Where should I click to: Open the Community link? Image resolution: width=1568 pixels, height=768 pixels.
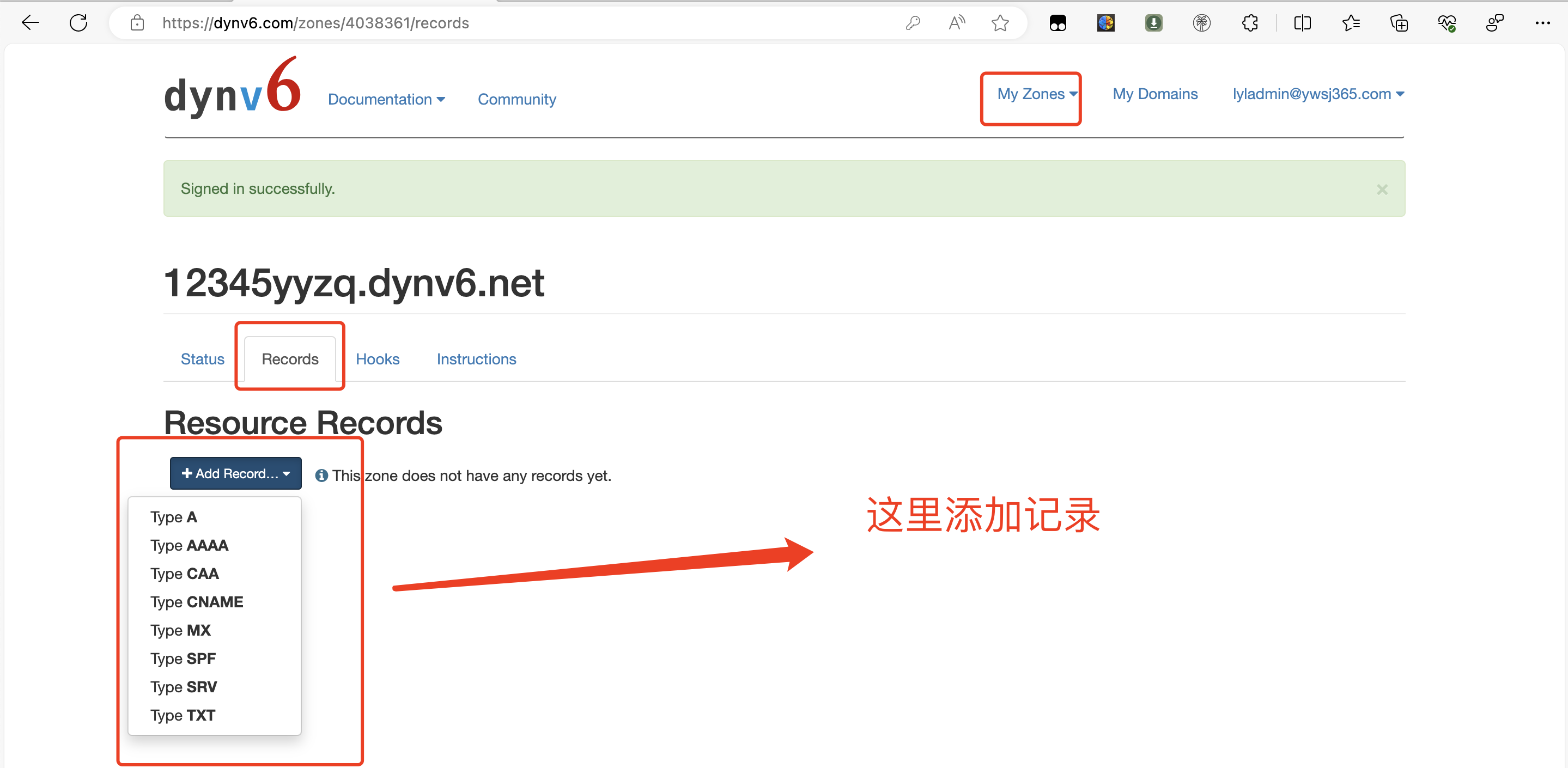point(516,99)
